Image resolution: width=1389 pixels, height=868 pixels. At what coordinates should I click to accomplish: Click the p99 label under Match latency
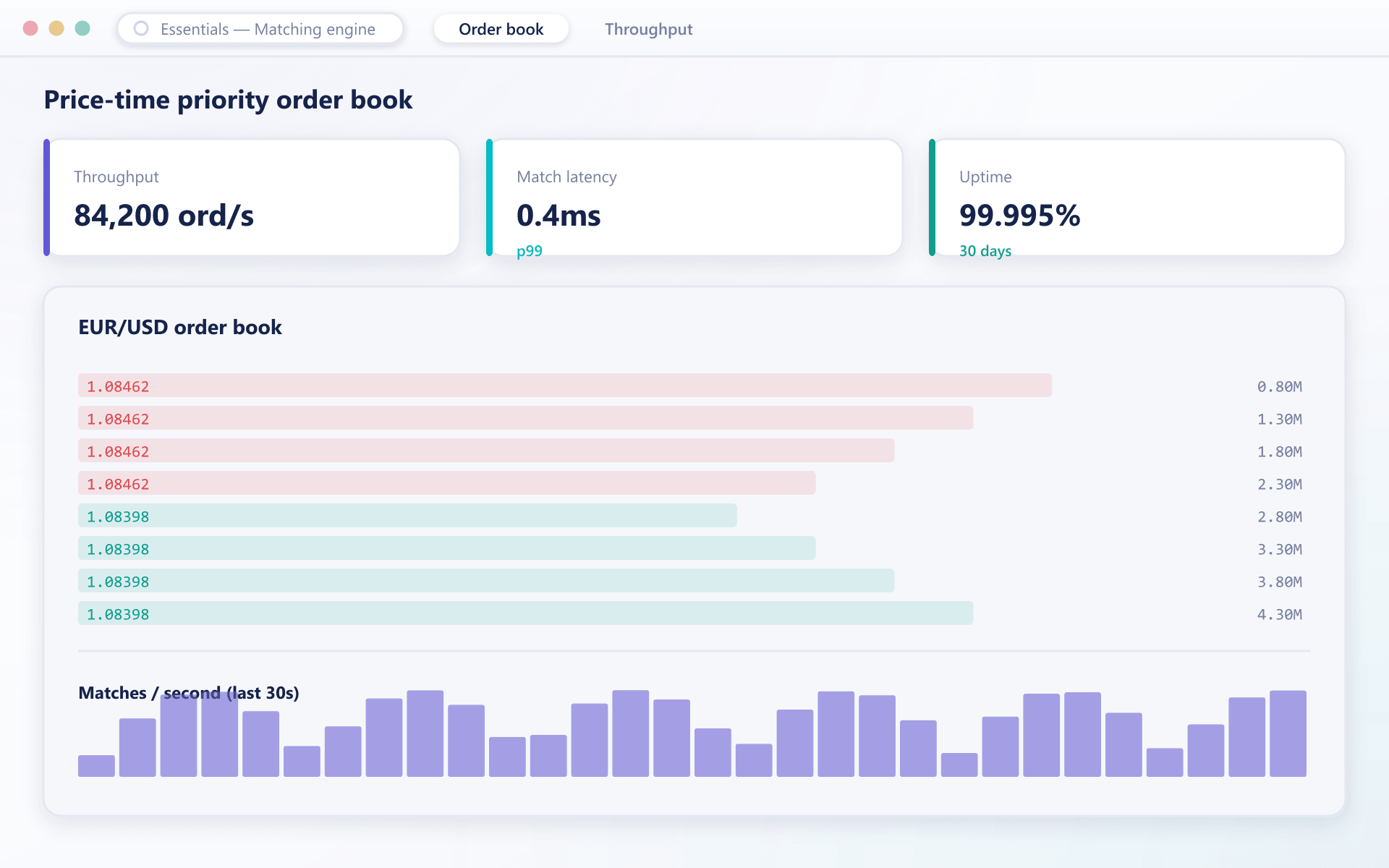[530, 251]
